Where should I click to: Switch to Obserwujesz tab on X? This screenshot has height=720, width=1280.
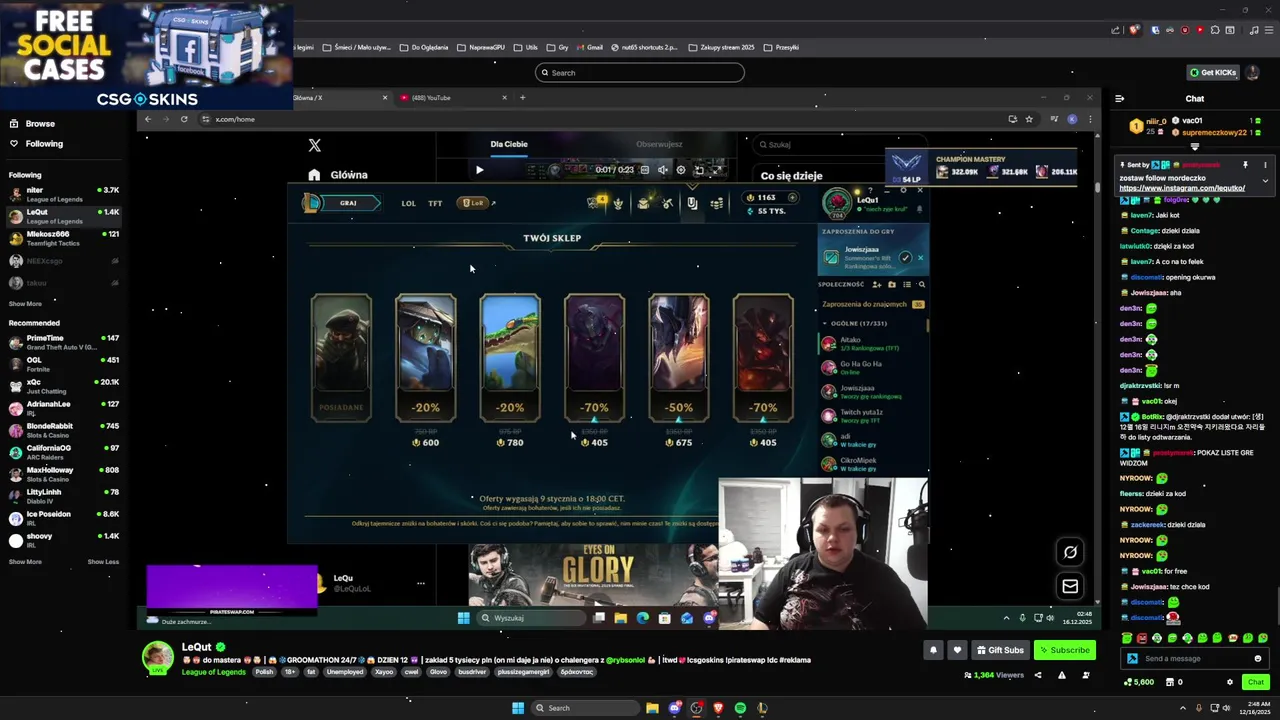coord(659,144)
